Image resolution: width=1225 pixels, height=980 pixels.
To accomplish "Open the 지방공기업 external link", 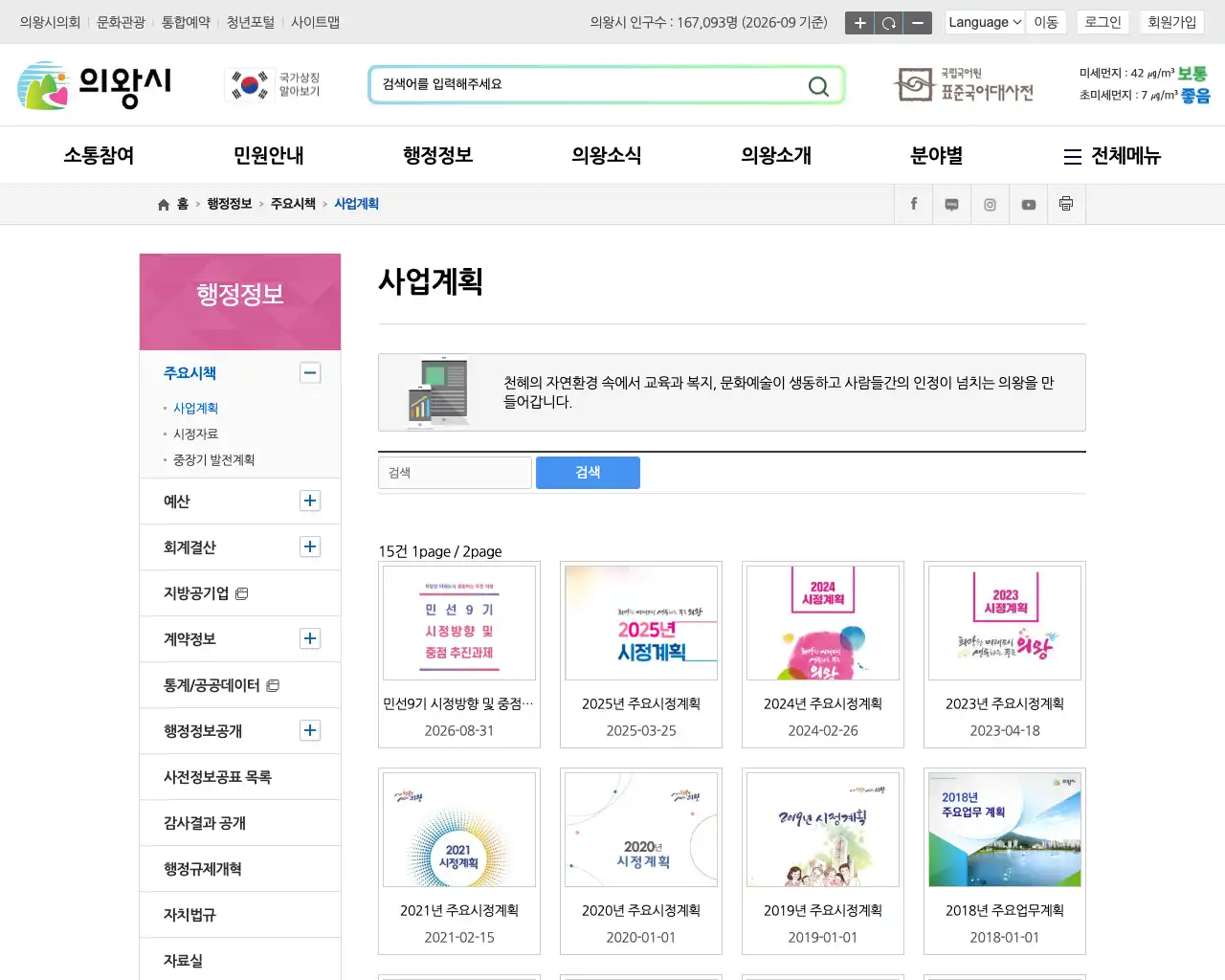I will pyautogui.click(x=206, y=593).
